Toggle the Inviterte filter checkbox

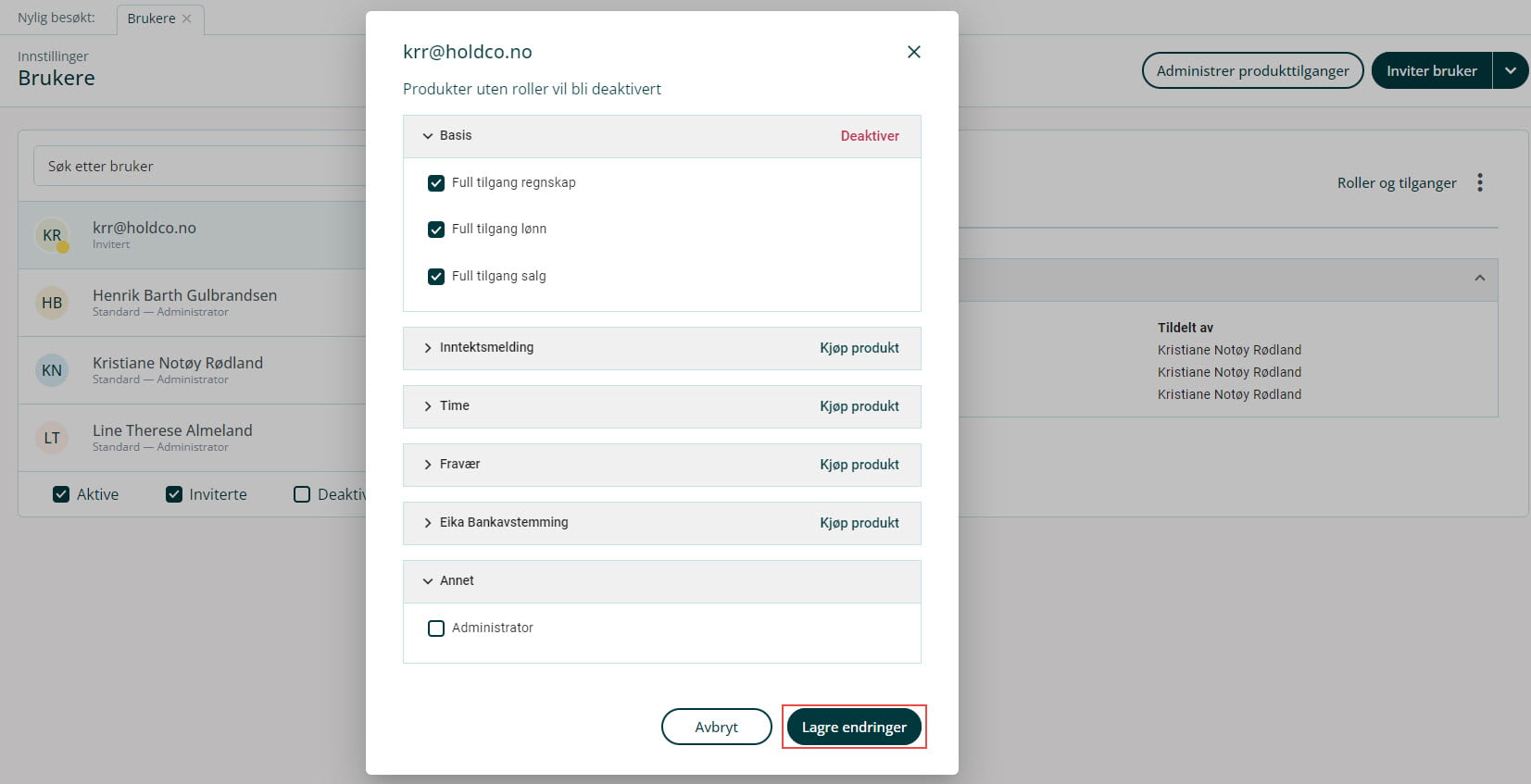tap(174, 494)
